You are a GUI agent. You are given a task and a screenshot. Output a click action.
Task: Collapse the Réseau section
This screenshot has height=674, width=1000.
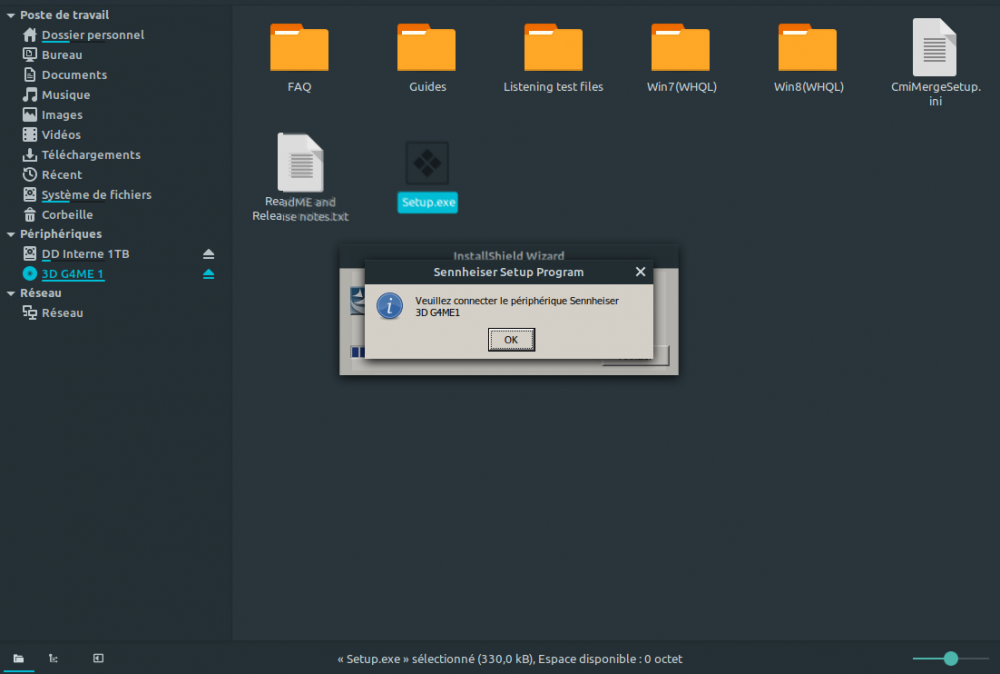9,293
